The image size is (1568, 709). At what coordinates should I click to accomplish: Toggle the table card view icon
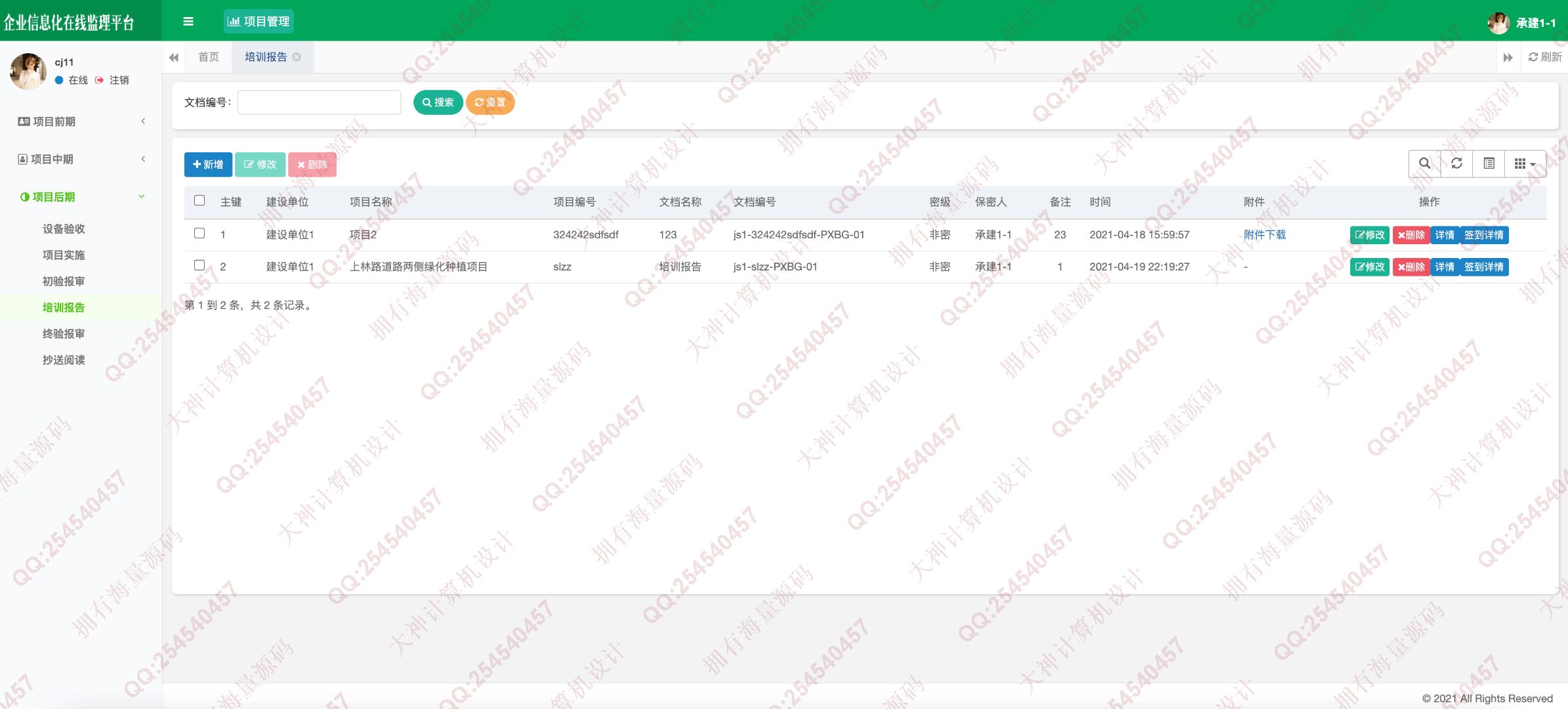tap(1489, 163)
